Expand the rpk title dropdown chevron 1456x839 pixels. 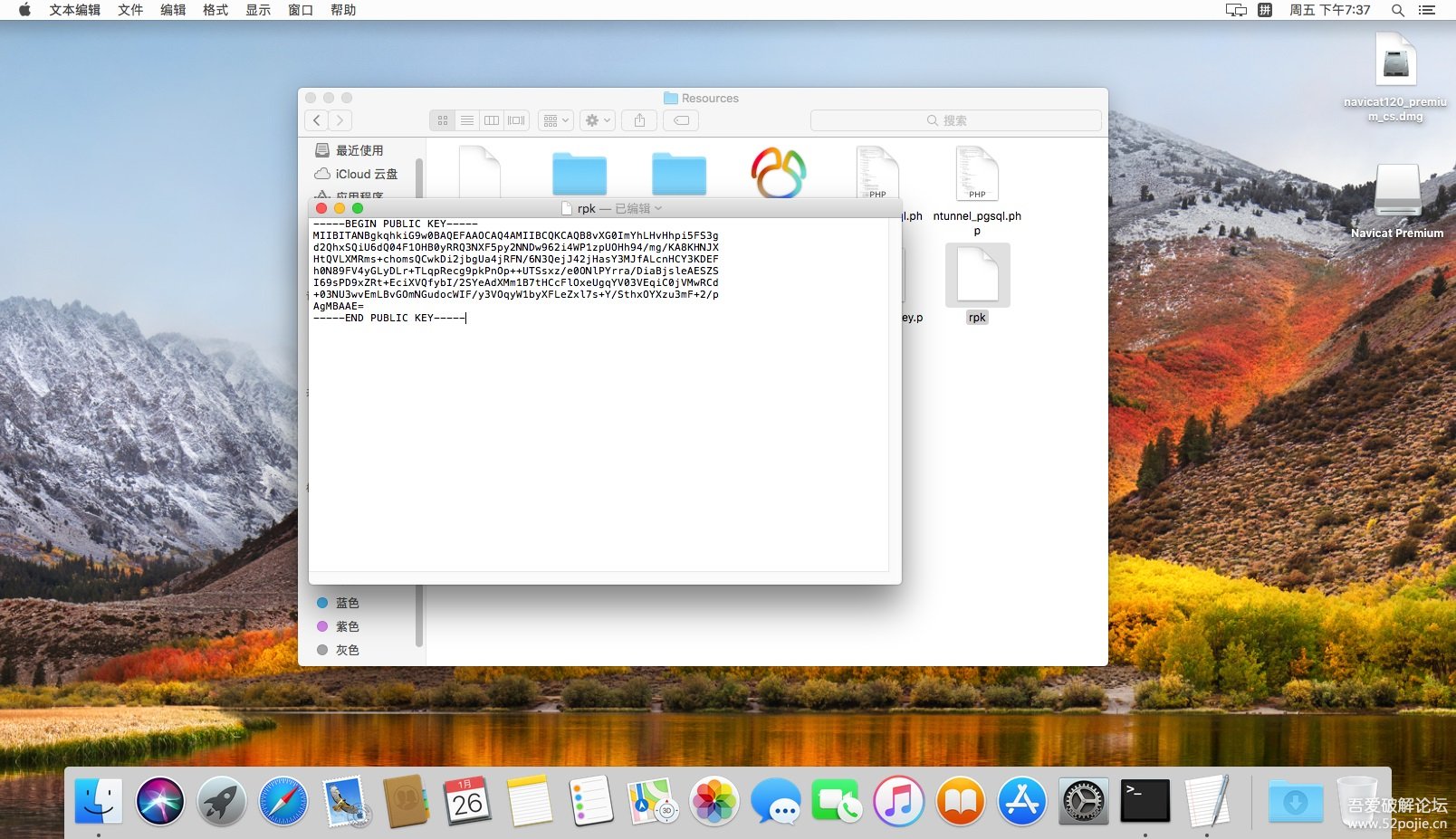[658, 208]
